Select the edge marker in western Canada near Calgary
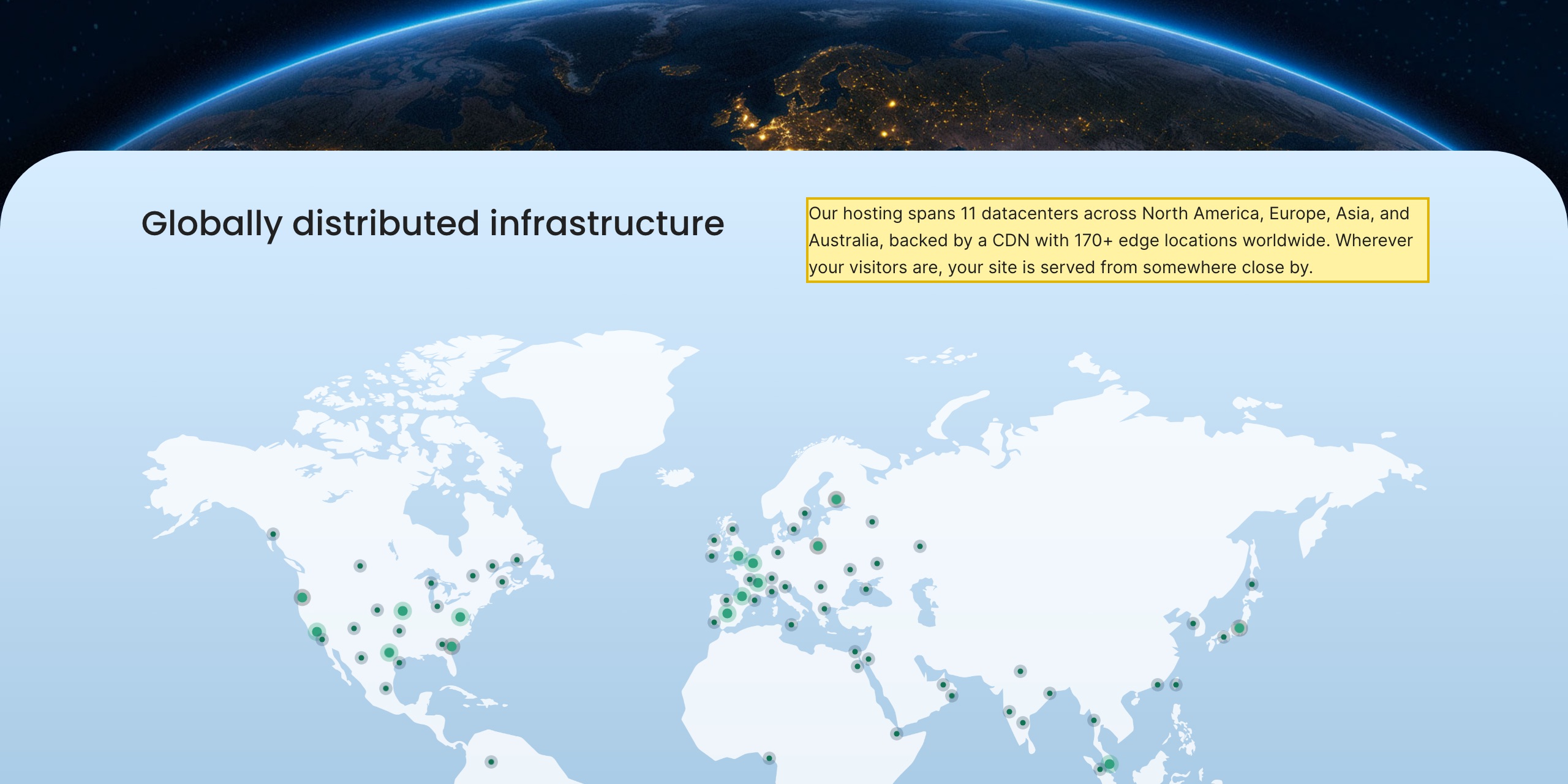Image resolution: width=1568 pixels, height=784 pixels. pyautogui.click(x=360, y=566)
